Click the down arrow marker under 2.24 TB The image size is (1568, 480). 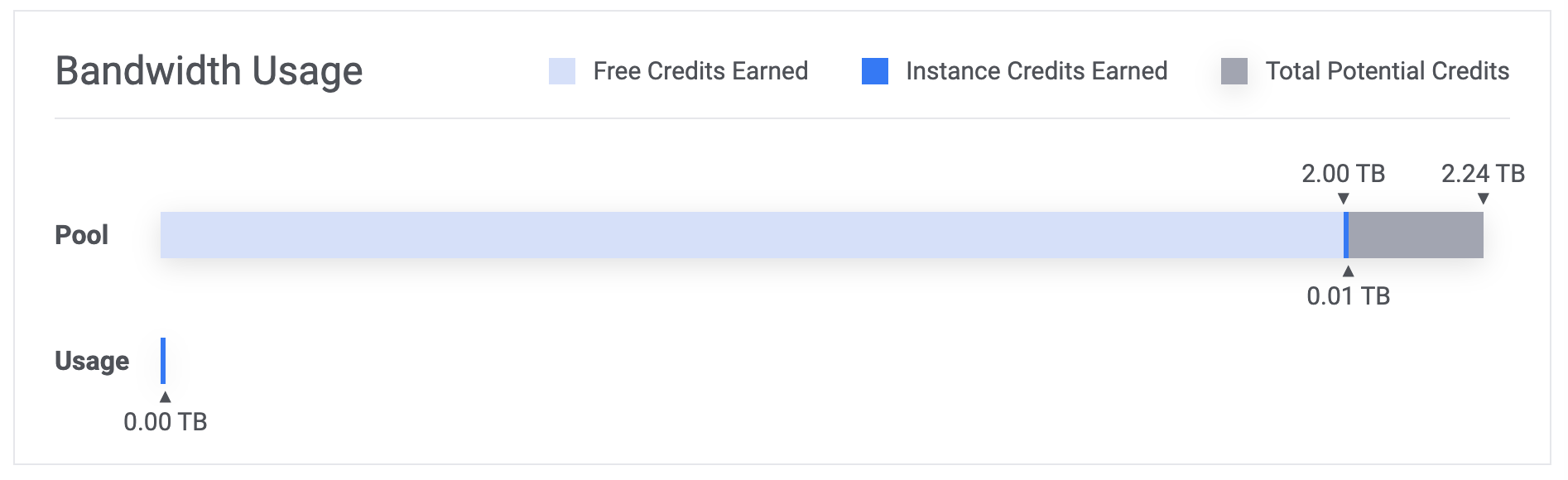(x=1484, y=199)
